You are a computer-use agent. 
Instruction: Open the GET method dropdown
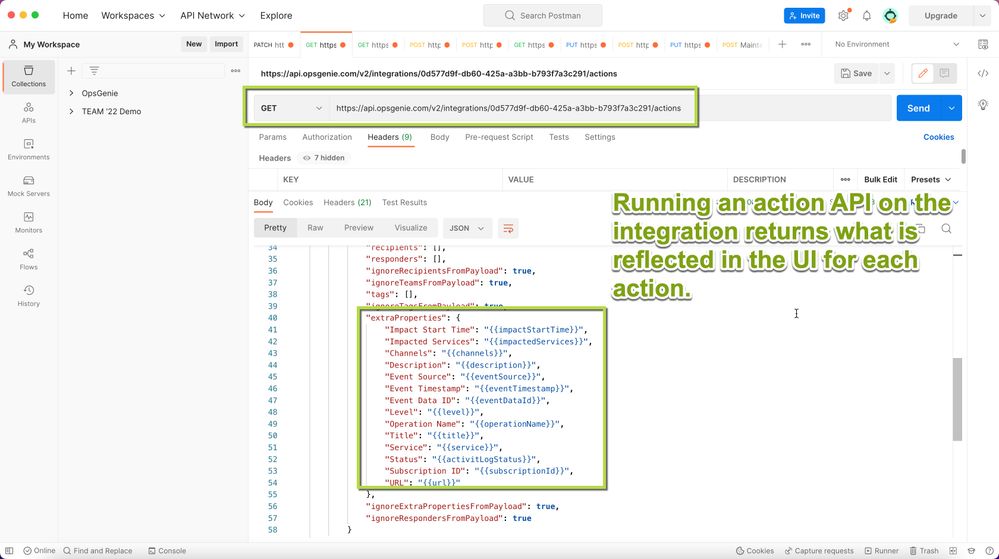coord(291,108)
